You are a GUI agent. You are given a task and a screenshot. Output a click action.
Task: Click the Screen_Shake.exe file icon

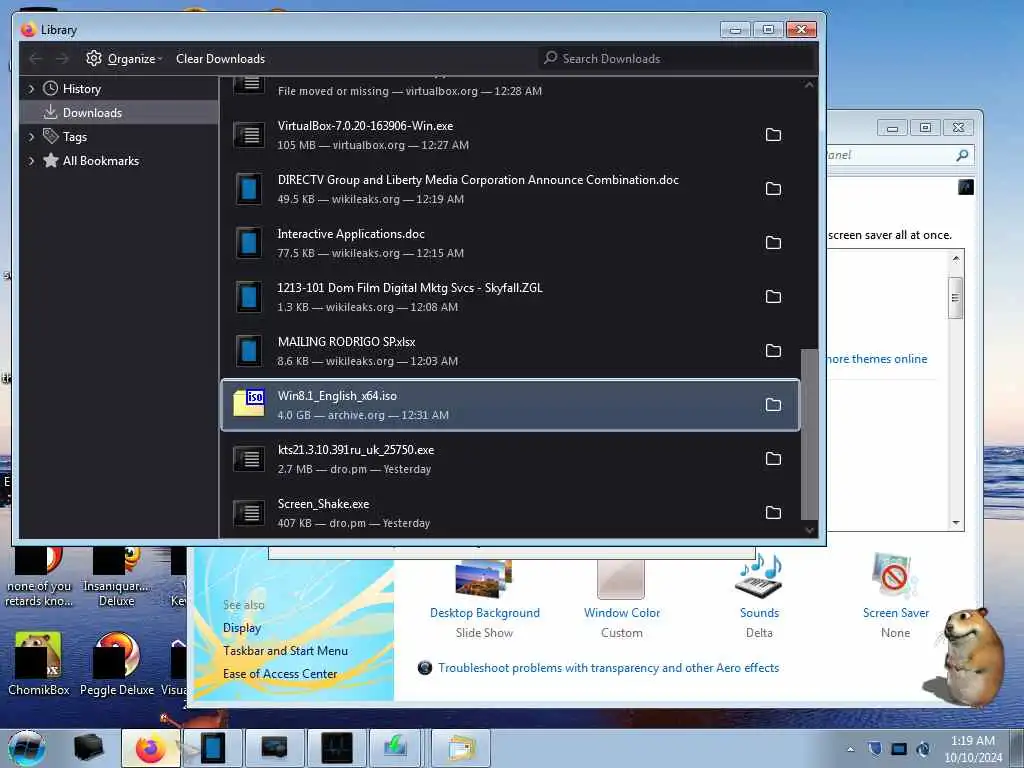249,513
